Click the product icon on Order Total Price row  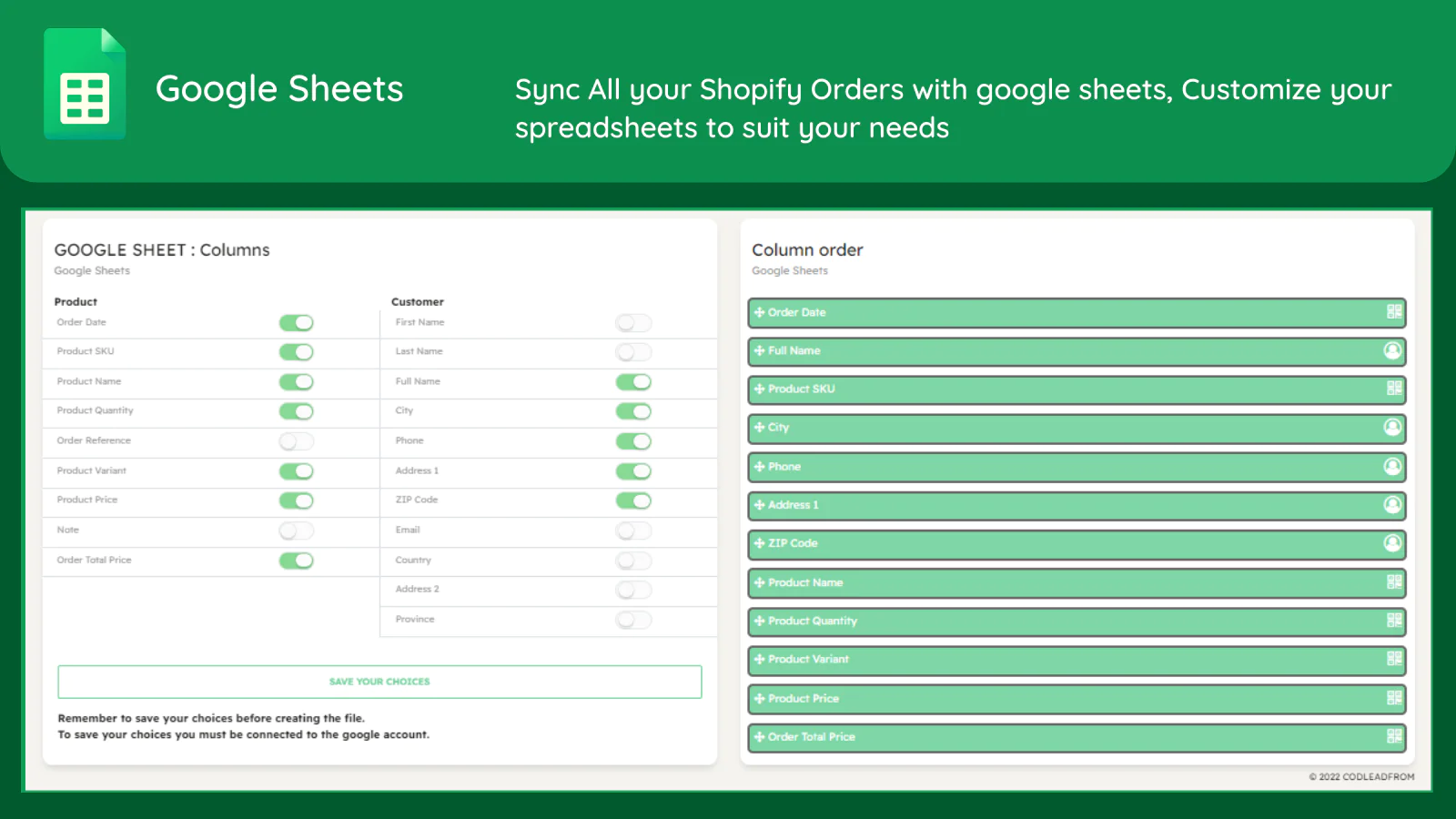click(1393, 736)
